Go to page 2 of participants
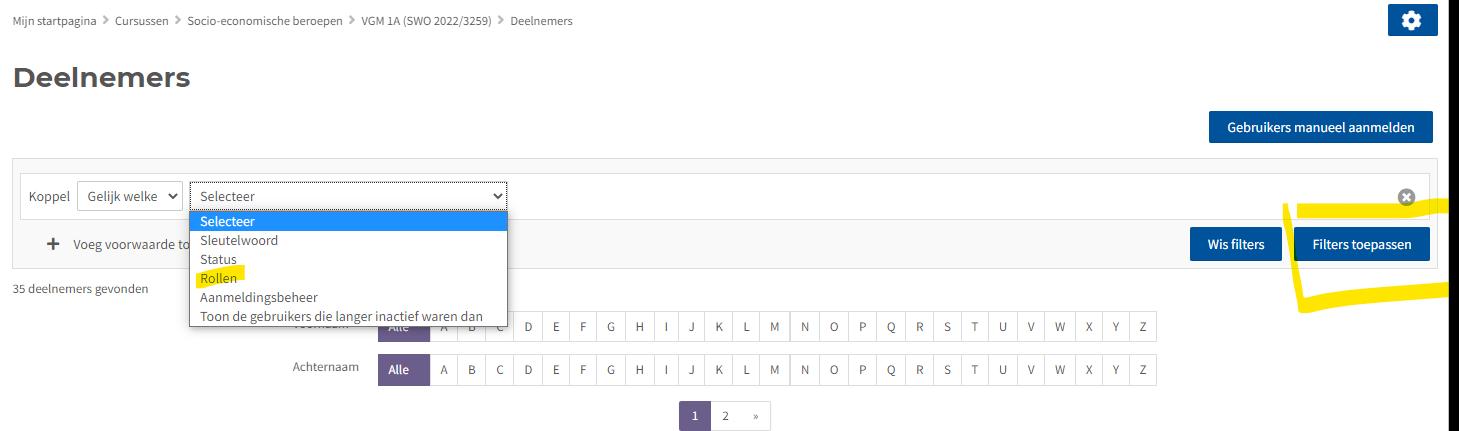This screenshot has width=1459, height=431. (725, 416)
